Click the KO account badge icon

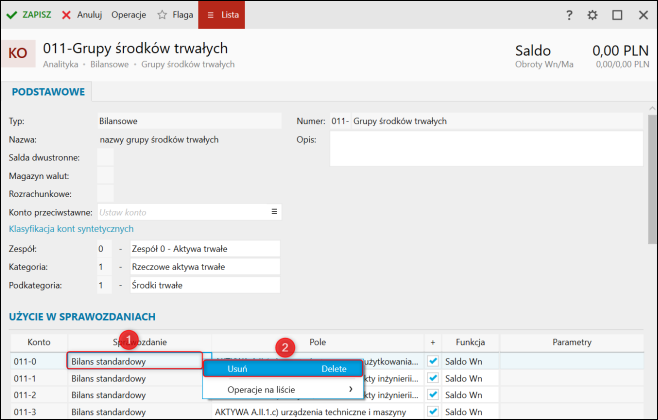(18, 54)
